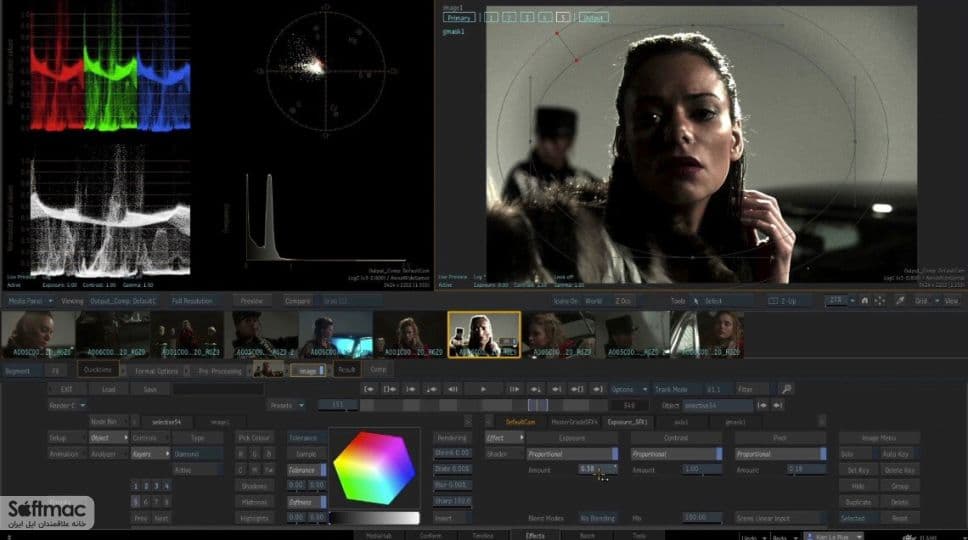Toggle the Image button in the segment row
The image size is (968, 540).
[x=308, y=370]
